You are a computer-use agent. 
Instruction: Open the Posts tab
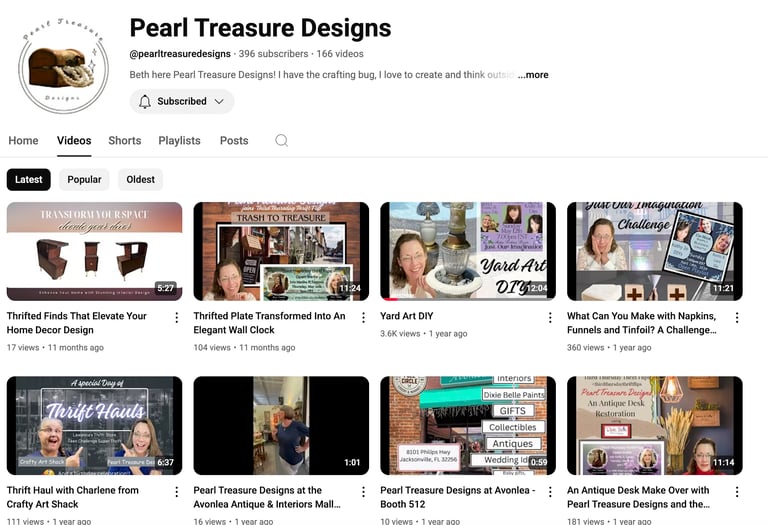point(234,141)
